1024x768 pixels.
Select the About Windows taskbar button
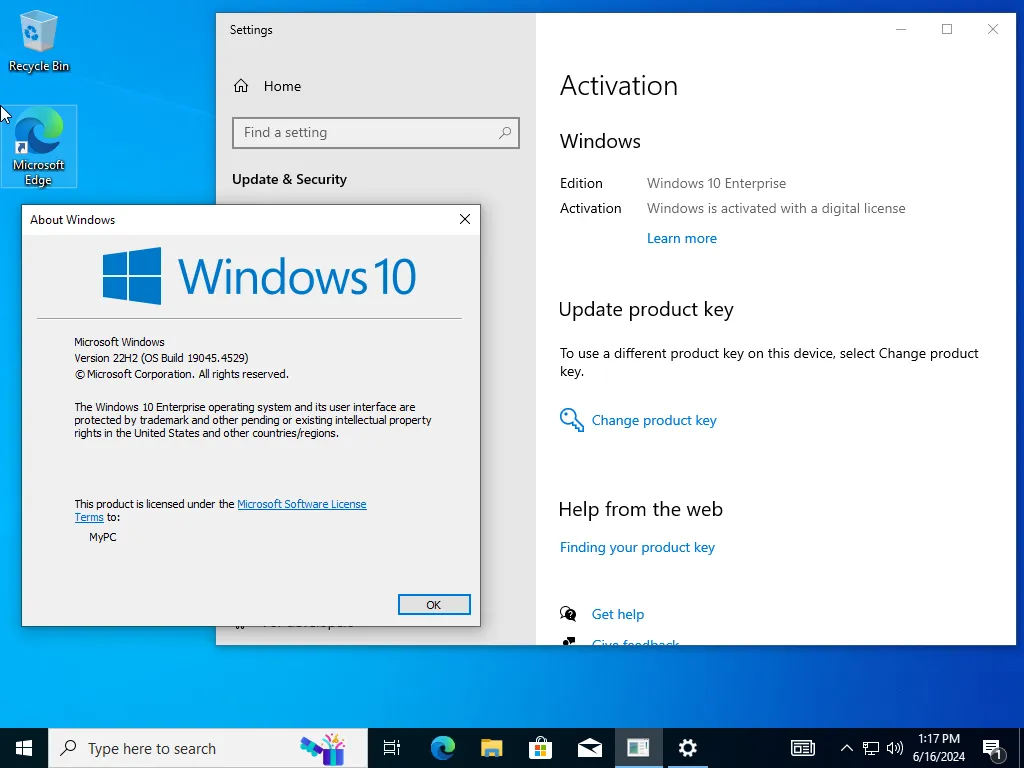[638, 748]
